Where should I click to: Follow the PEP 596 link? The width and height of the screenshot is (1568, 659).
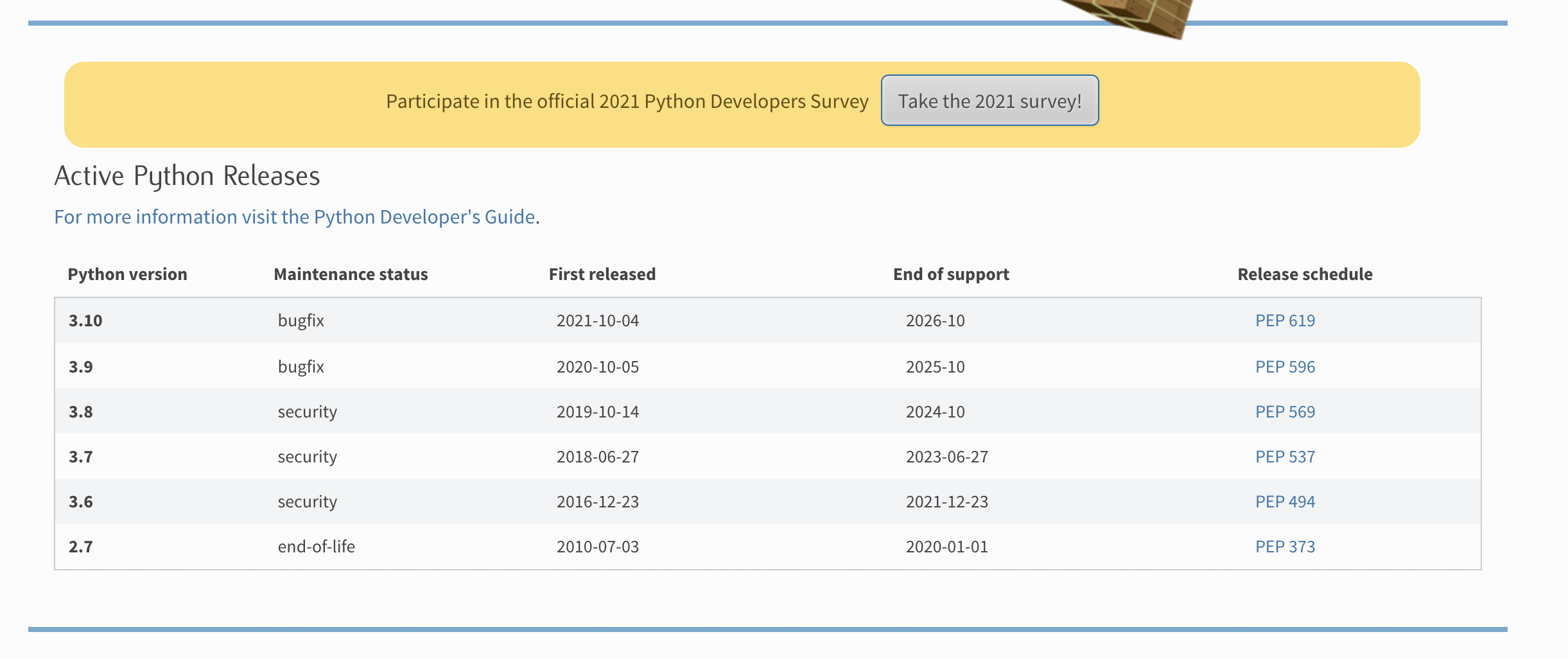1285,367
